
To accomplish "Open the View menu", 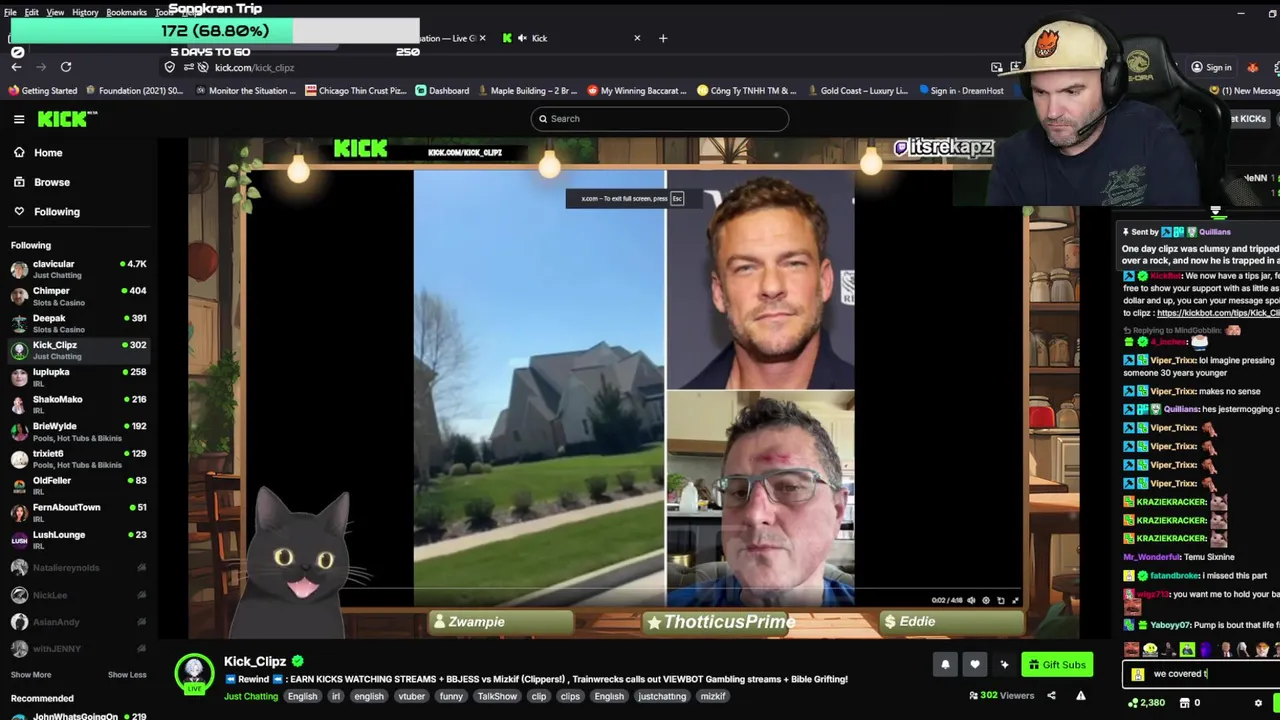I will pos(55,12).
